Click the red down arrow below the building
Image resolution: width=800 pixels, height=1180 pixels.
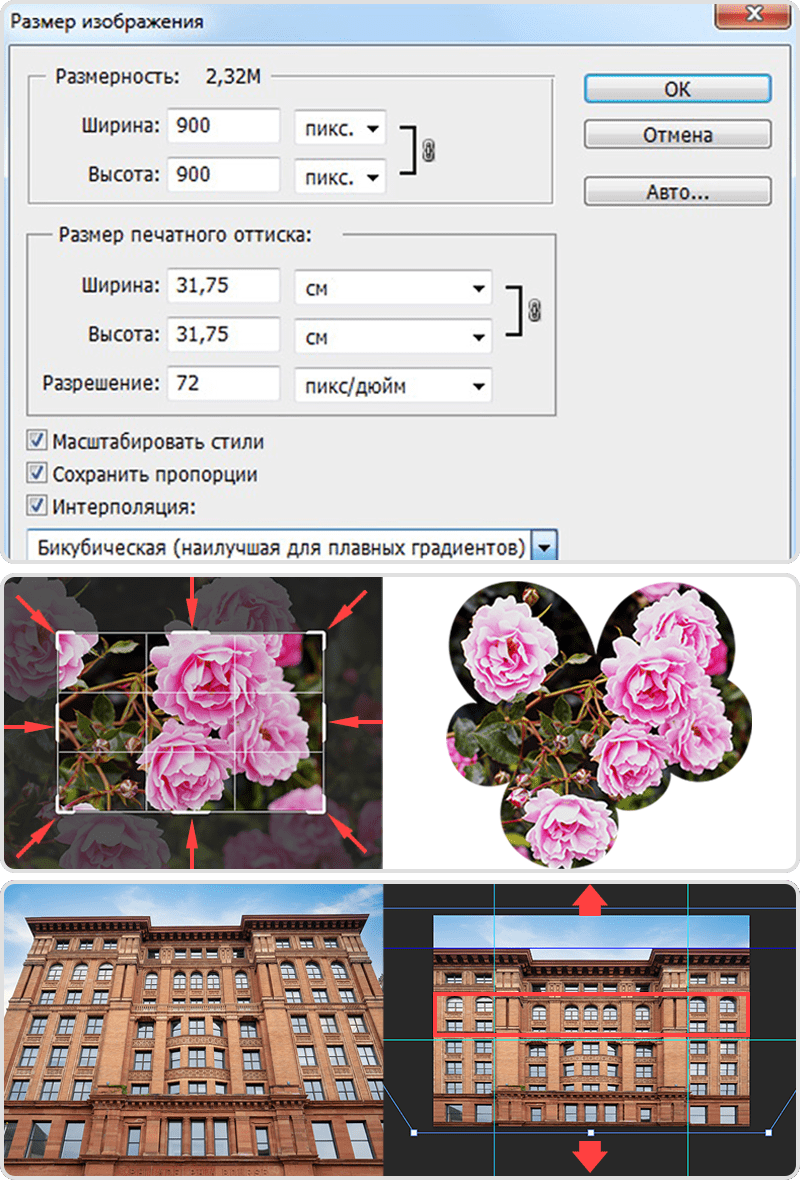[591, 1157]
